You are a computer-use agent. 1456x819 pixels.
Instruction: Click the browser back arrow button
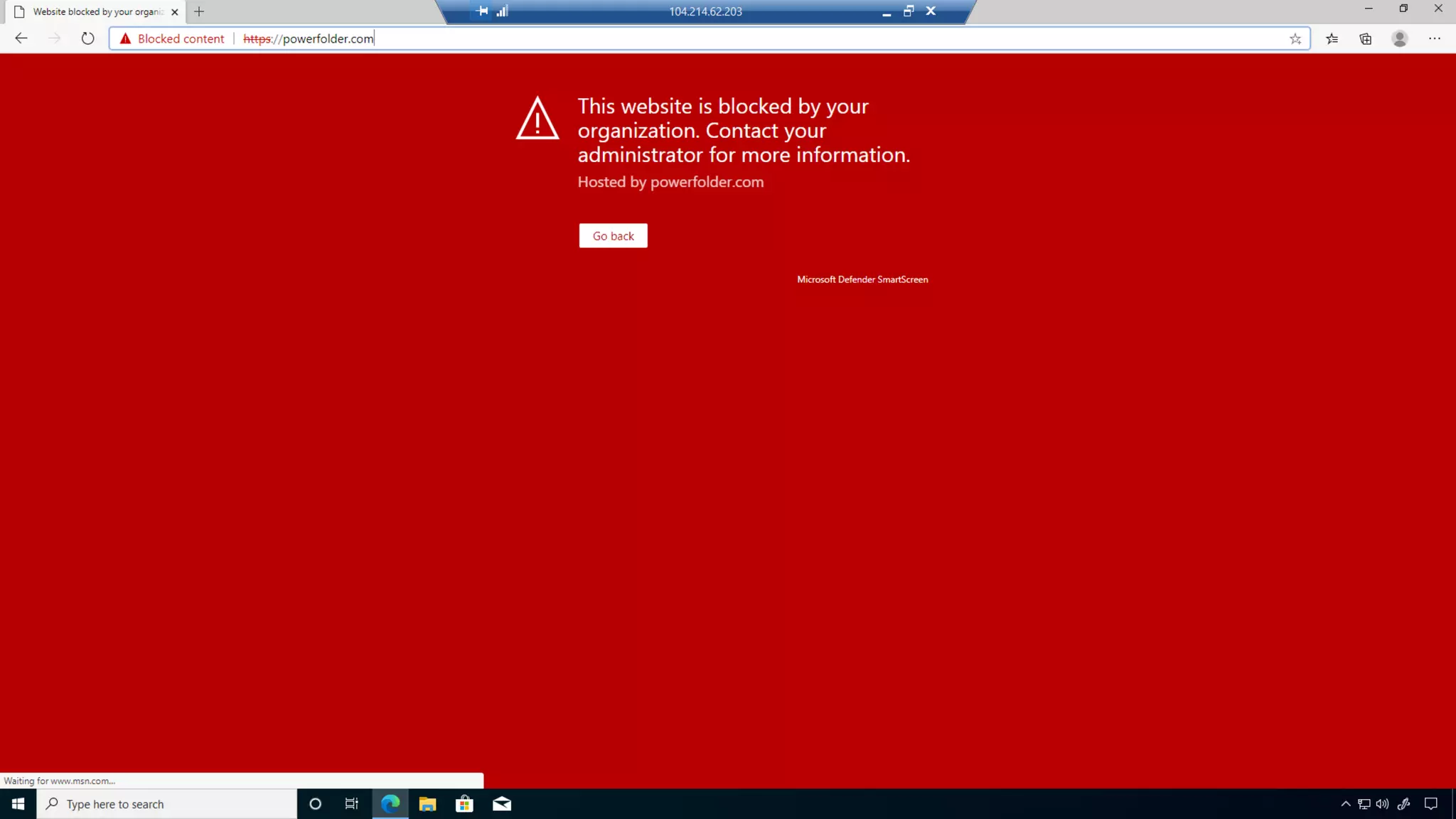(x=21, y=38)
